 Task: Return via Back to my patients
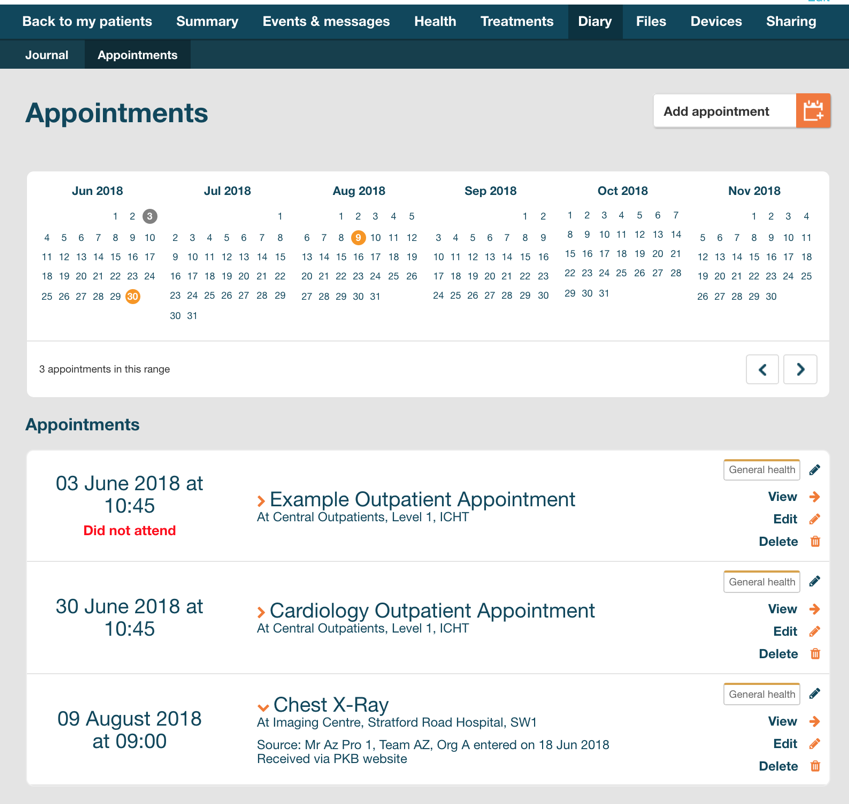[87, 20]
